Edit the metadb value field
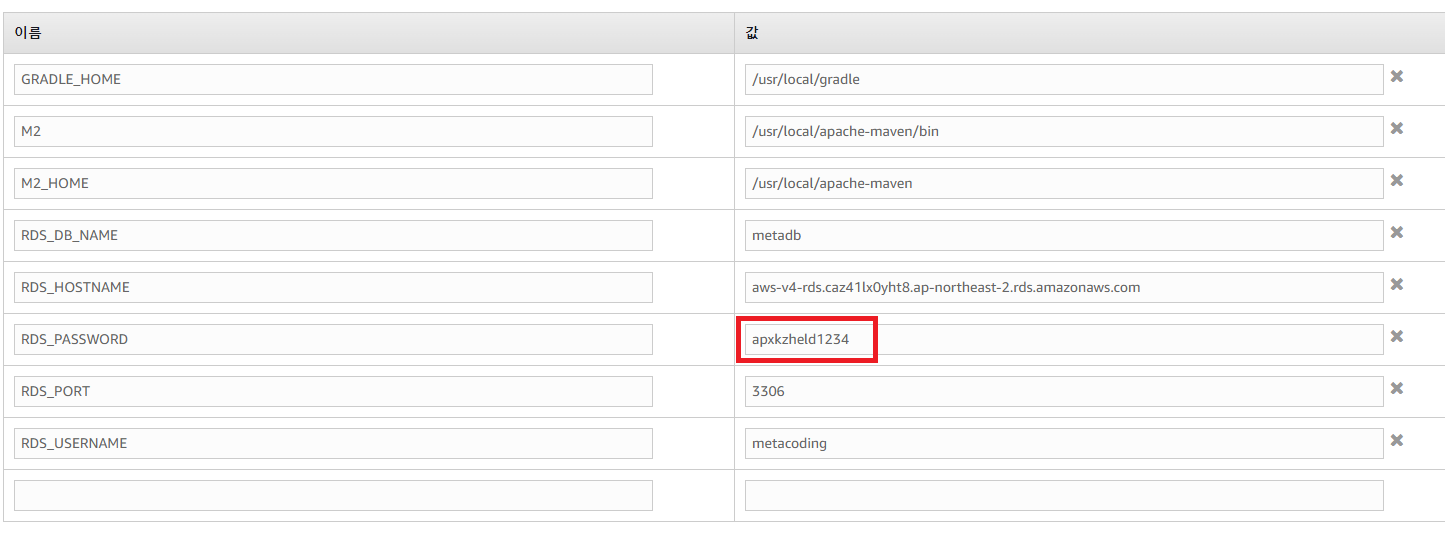 point(1064,235)
